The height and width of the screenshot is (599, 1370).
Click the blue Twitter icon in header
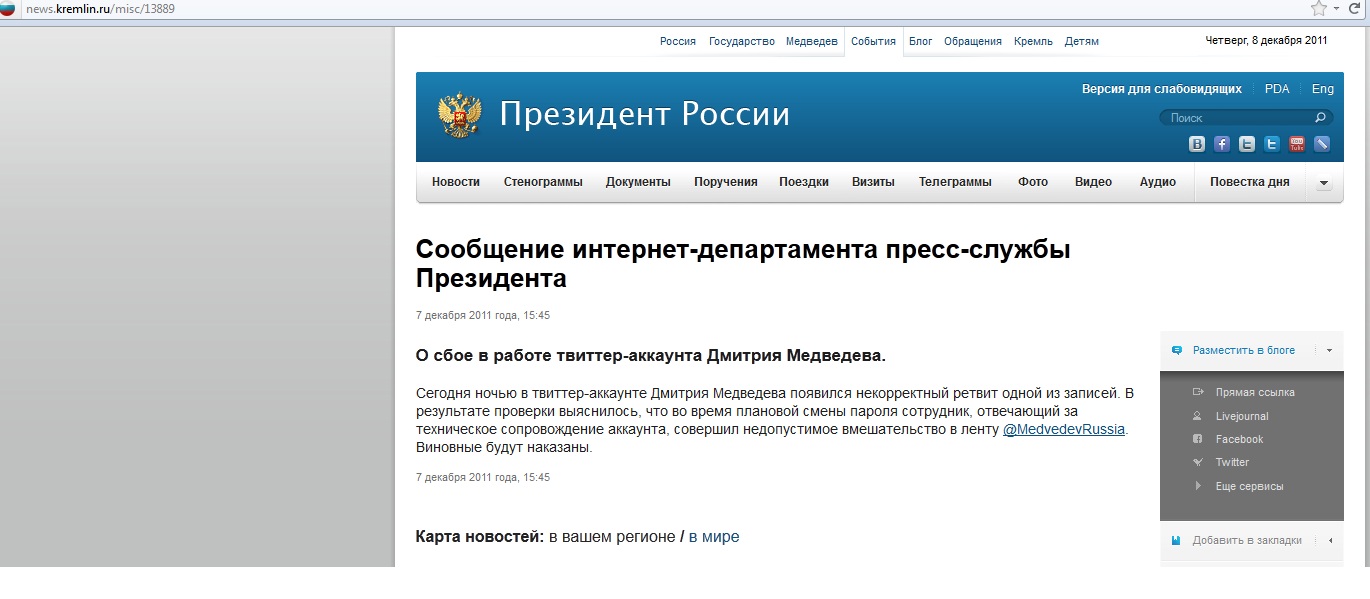[x=1272, y=144]
